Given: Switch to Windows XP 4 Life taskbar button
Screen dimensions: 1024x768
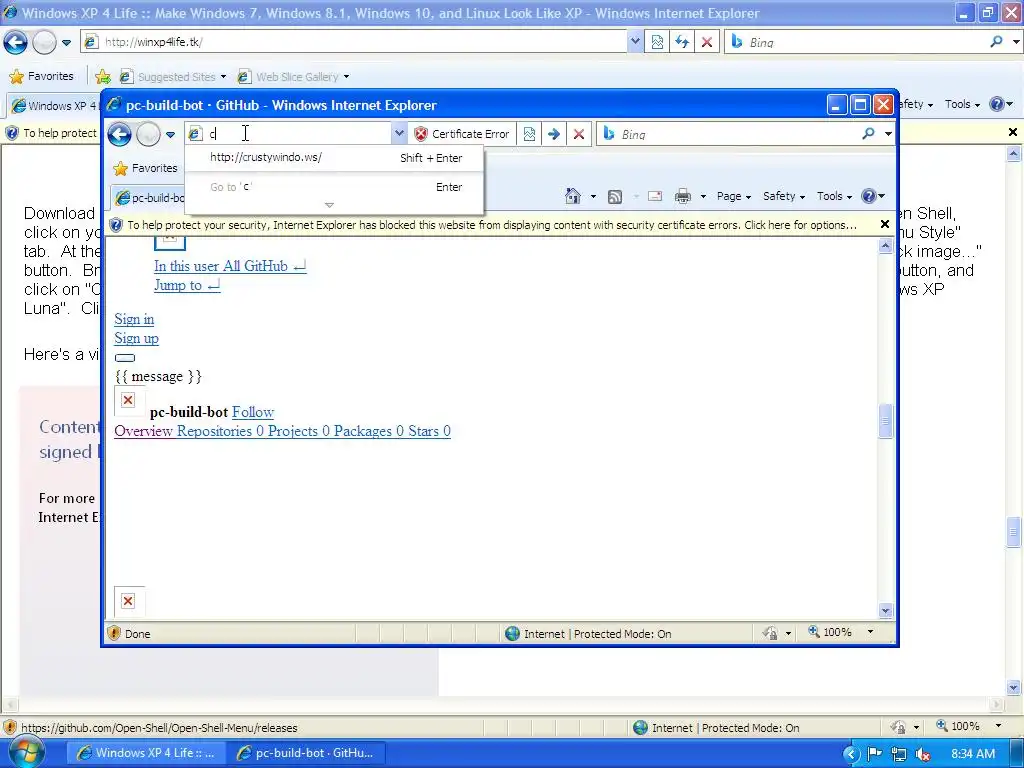Looking at the screenshot, I should pyautogui.click(x=146, y=752).
